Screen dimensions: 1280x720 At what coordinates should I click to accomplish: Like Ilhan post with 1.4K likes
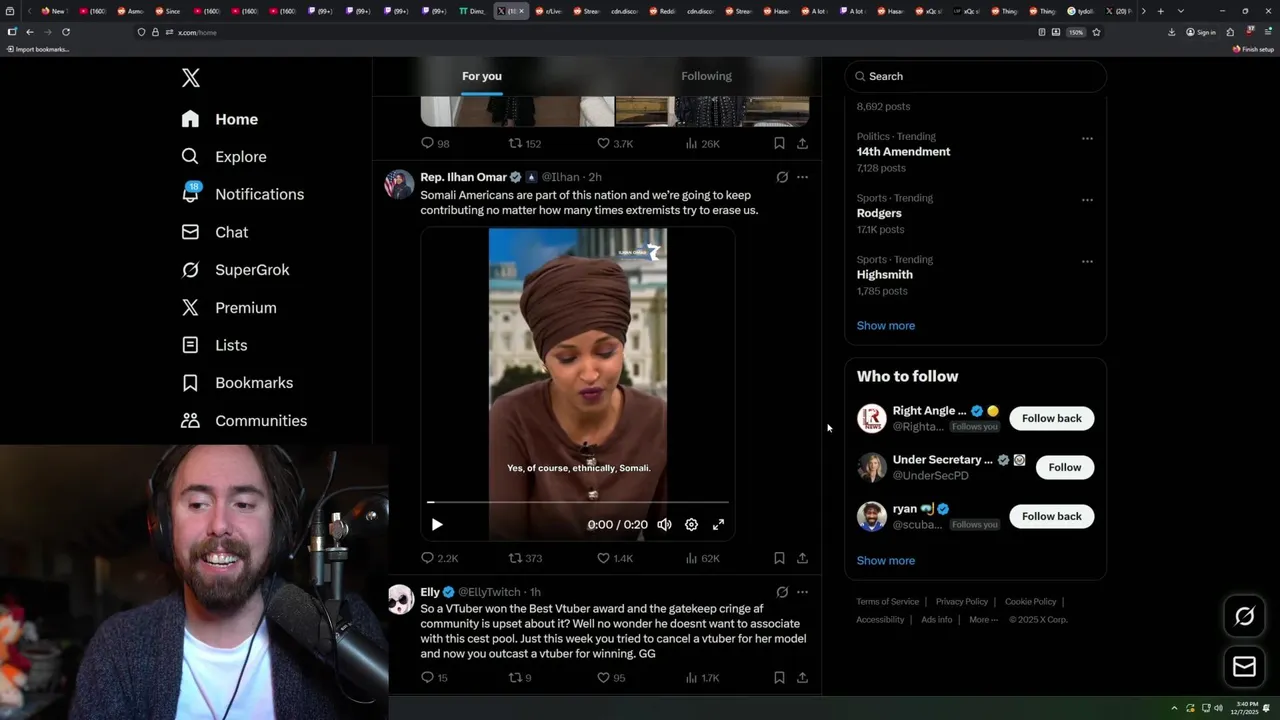click(615, 558)
